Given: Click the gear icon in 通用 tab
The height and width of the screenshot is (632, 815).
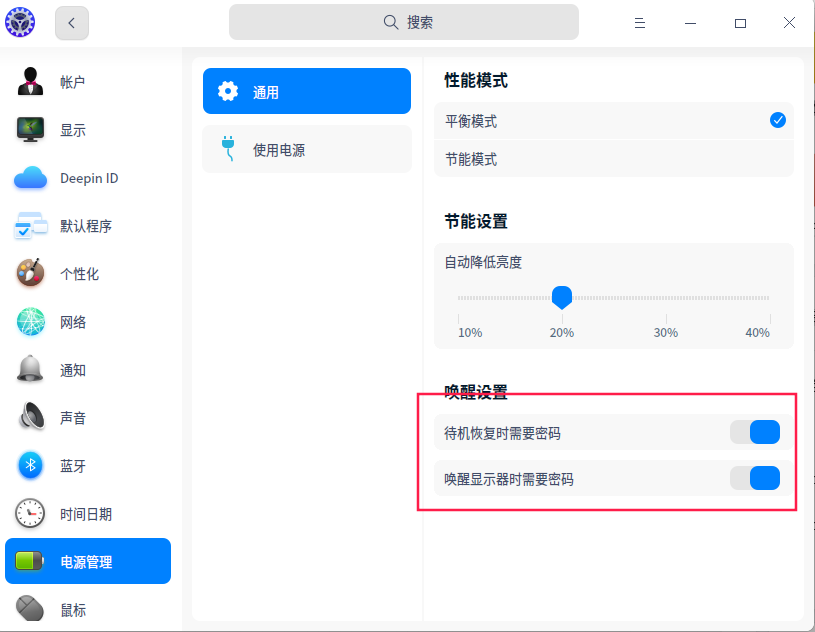Looking at the screenshot, I should (228, 91).
